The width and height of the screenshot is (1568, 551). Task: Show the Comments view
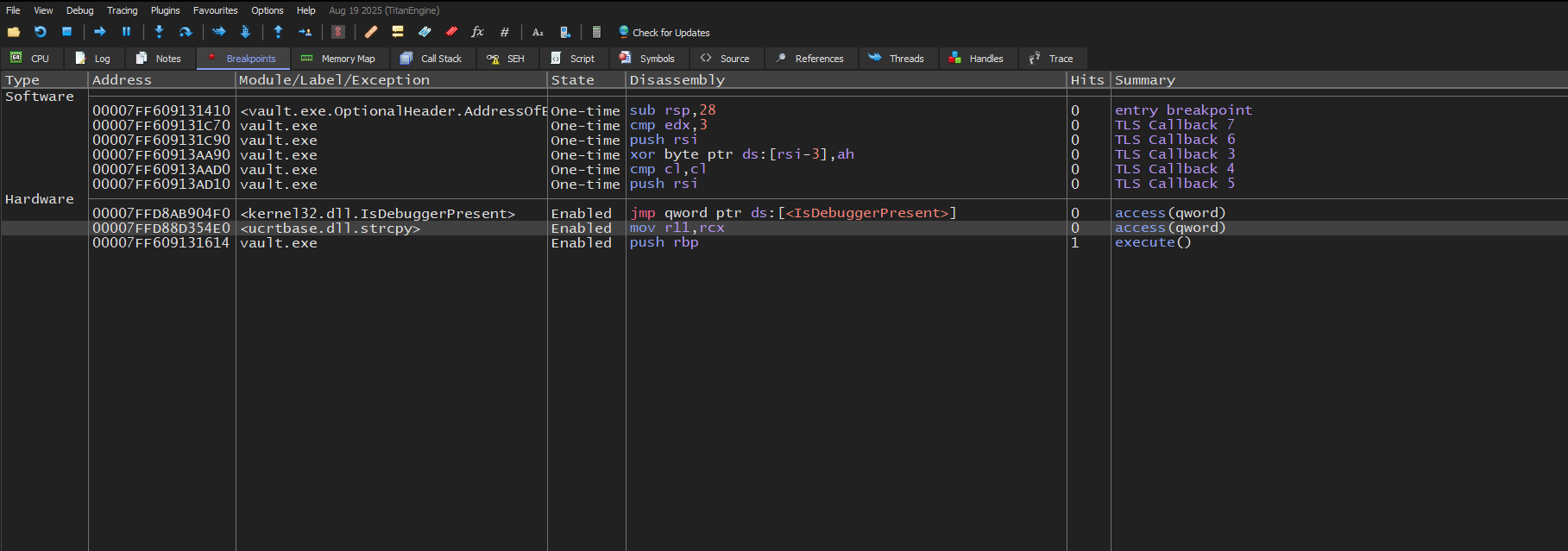click(x=398, y=32)
